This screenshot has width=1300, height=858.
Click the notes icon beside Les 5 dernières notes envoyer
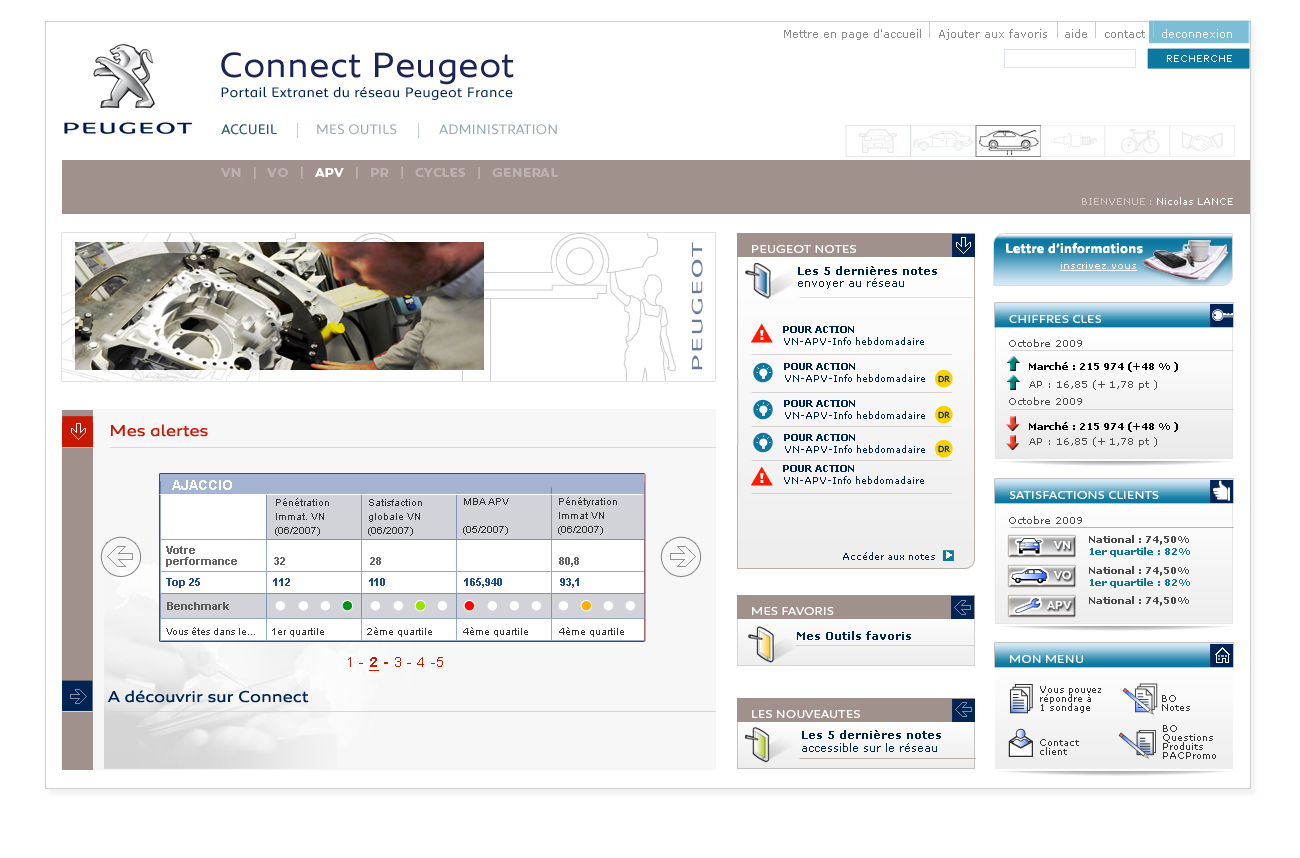coord(760,280)
